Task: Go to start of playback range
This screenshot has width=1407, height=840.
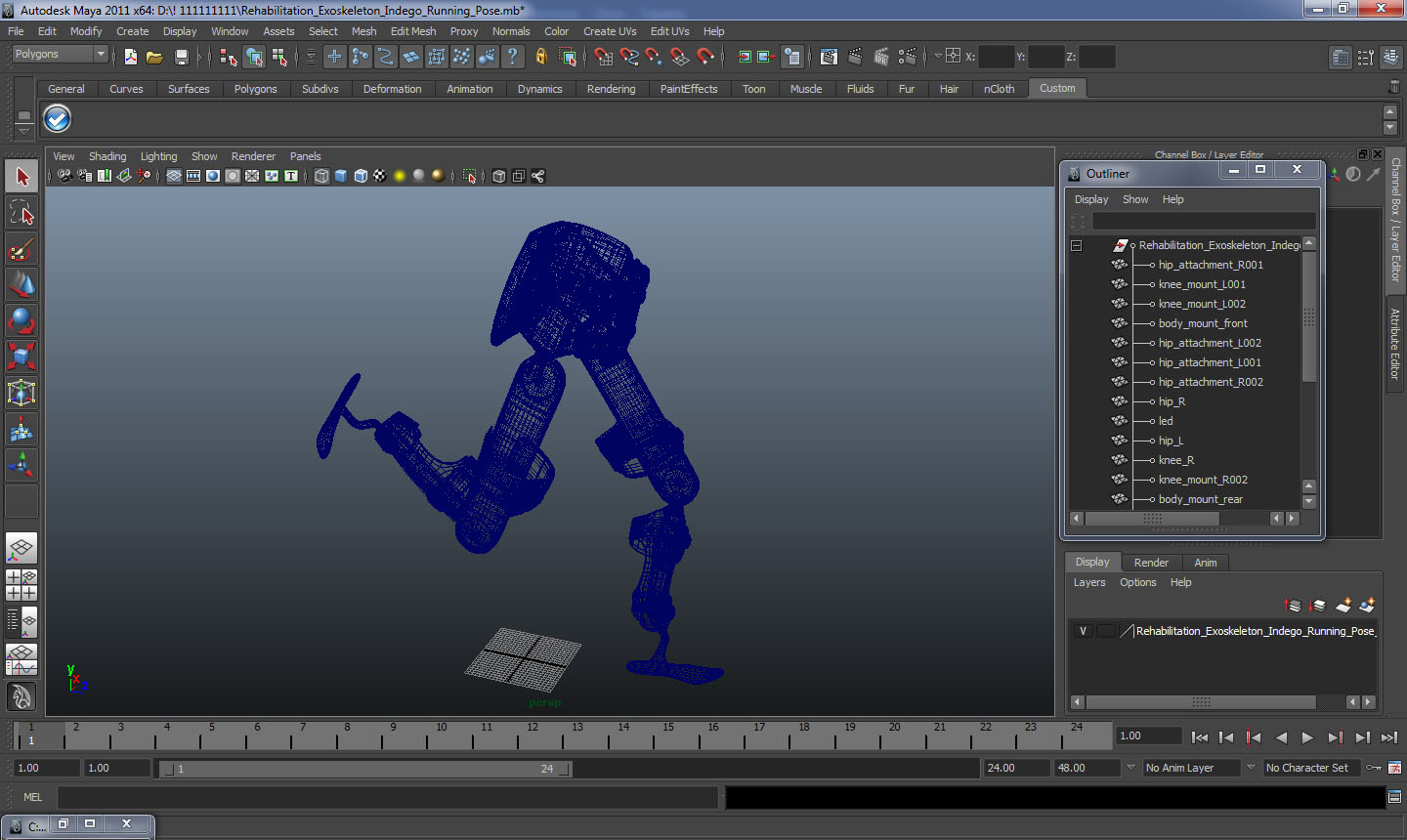Action: coord(1200,737)
